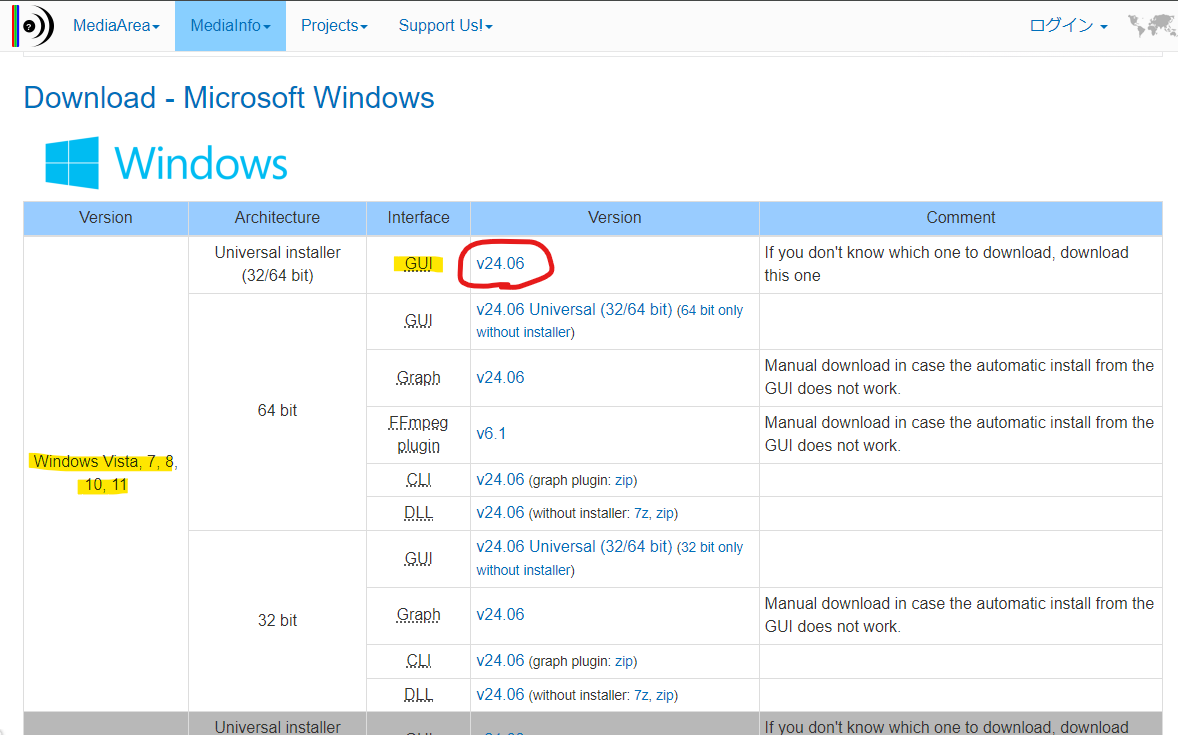Download 64 bit DLL v24.06

click(x=500, y=513)
